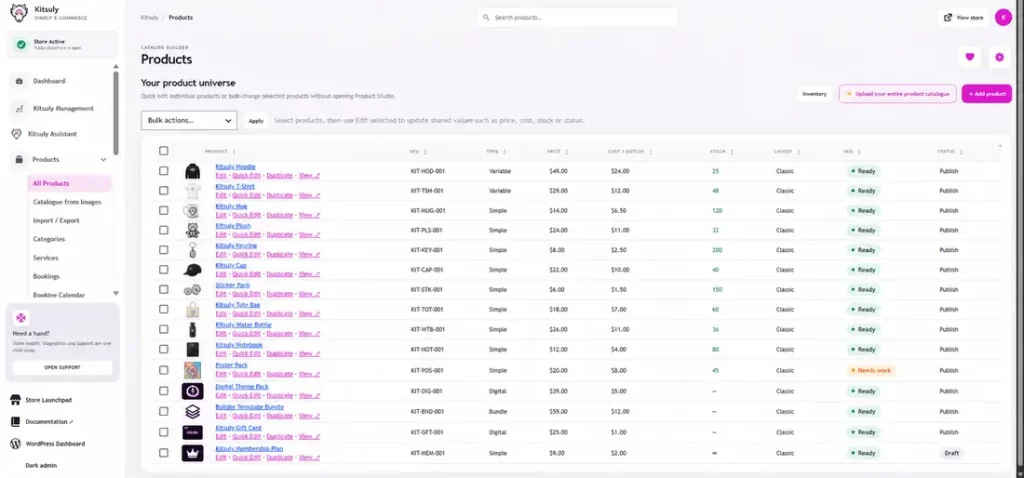Click Kitsuly Keyring thumbnail
The width and height of the screenshot is (1024, 478).
[x=192, y=250]
